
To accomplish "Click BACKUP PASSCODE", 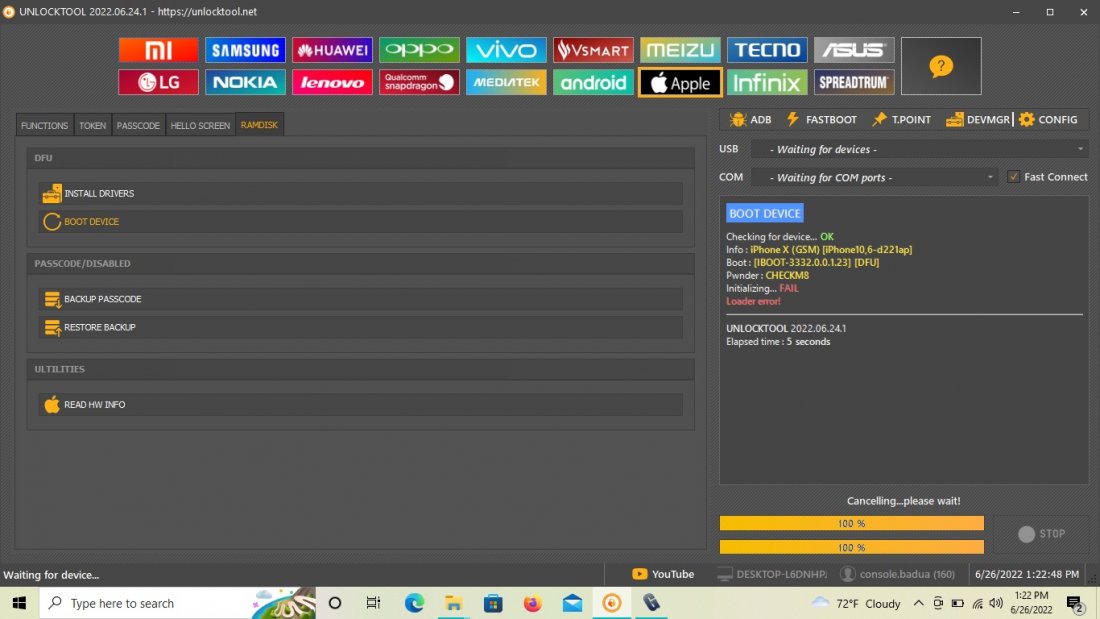I will (361, 299).
